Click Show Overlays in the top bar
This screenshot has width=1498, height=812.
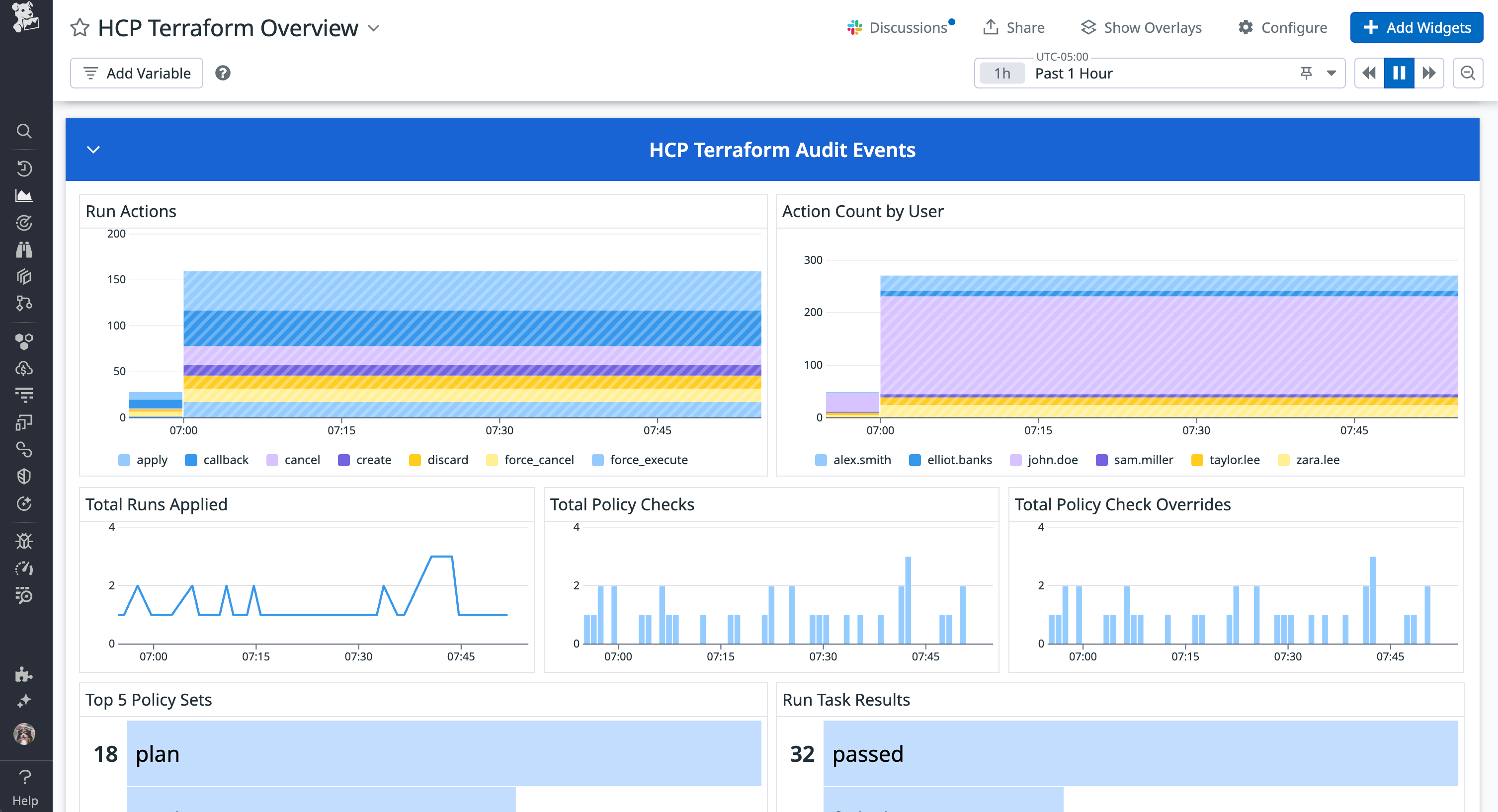(x=1141, y=27)
